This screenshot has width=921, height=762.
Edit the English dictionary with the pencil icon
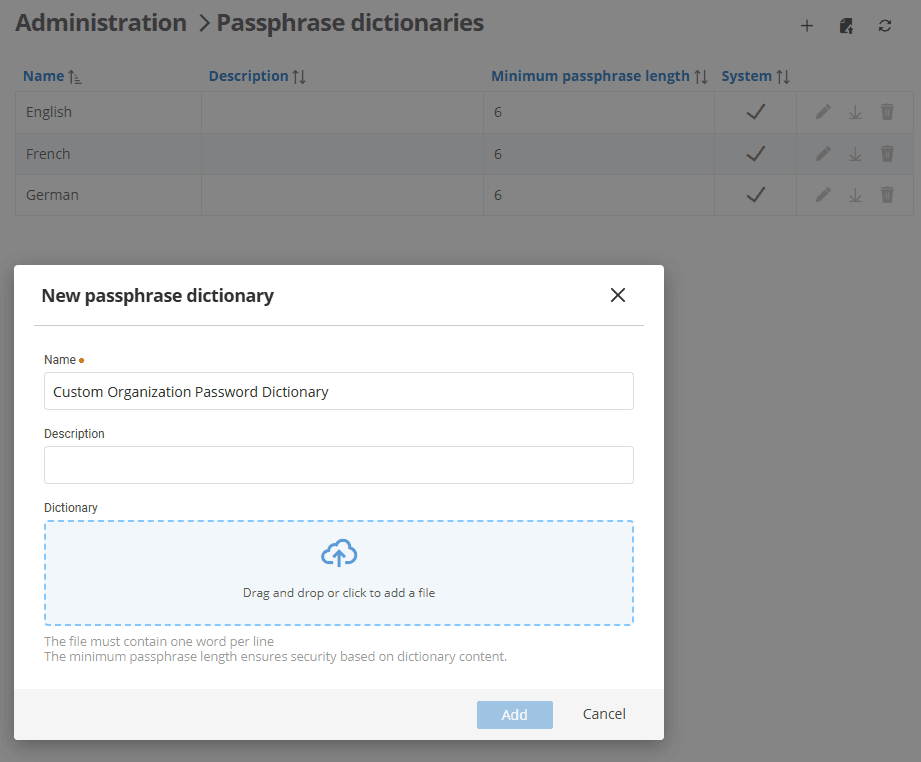tap(822, 111)
